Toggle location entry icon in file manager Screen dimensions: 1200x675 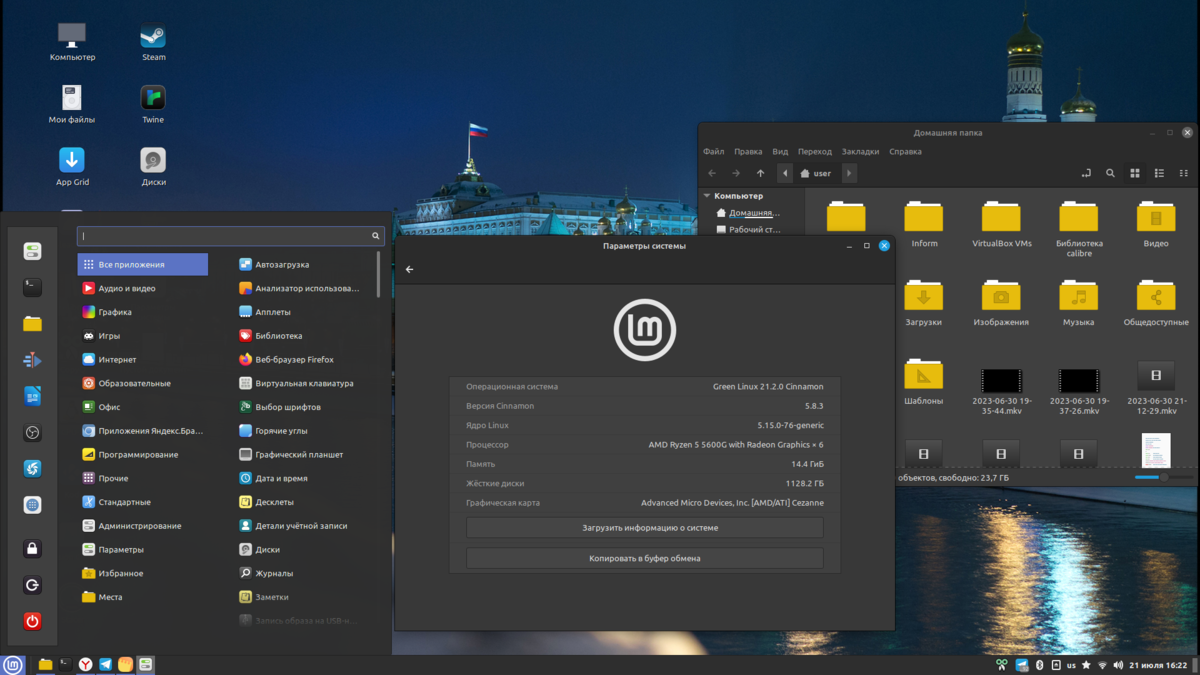pyautogui.click(x=1086, y=173)
